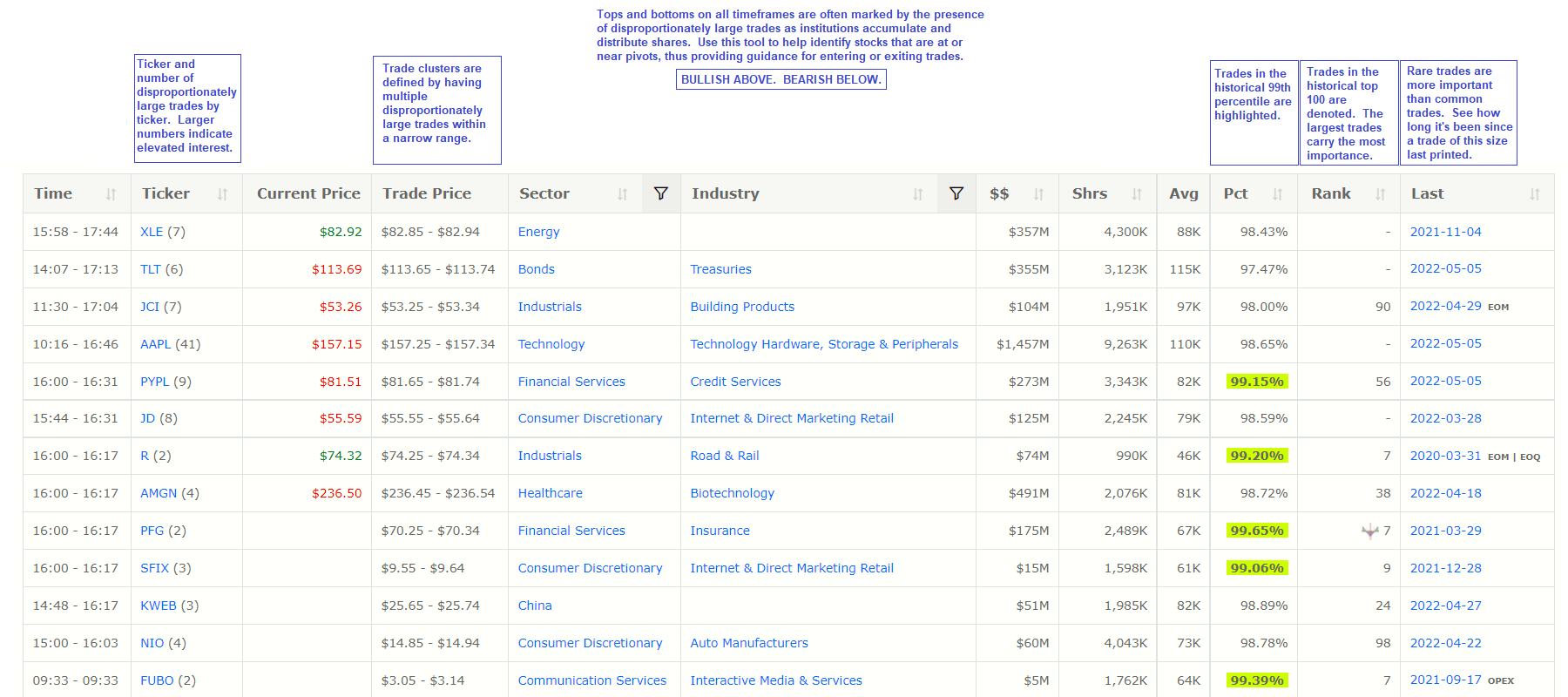Open the 2021-09-17 last date link
The width and height of the screenshot is (1568, 697).
(1446, 680)
